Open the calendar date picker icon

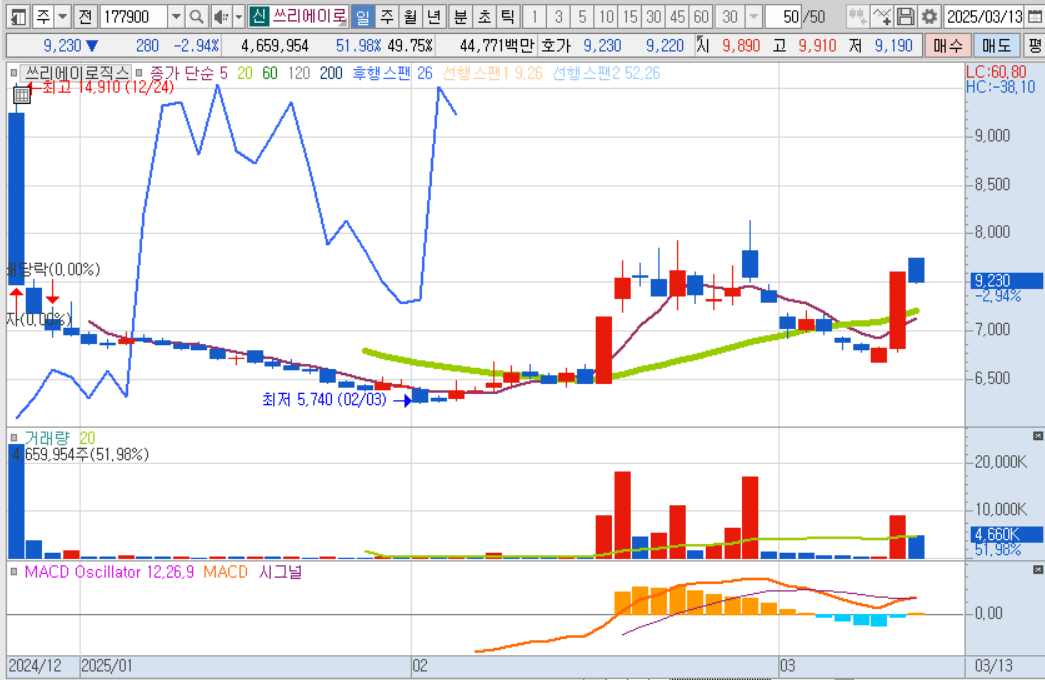1034,17
